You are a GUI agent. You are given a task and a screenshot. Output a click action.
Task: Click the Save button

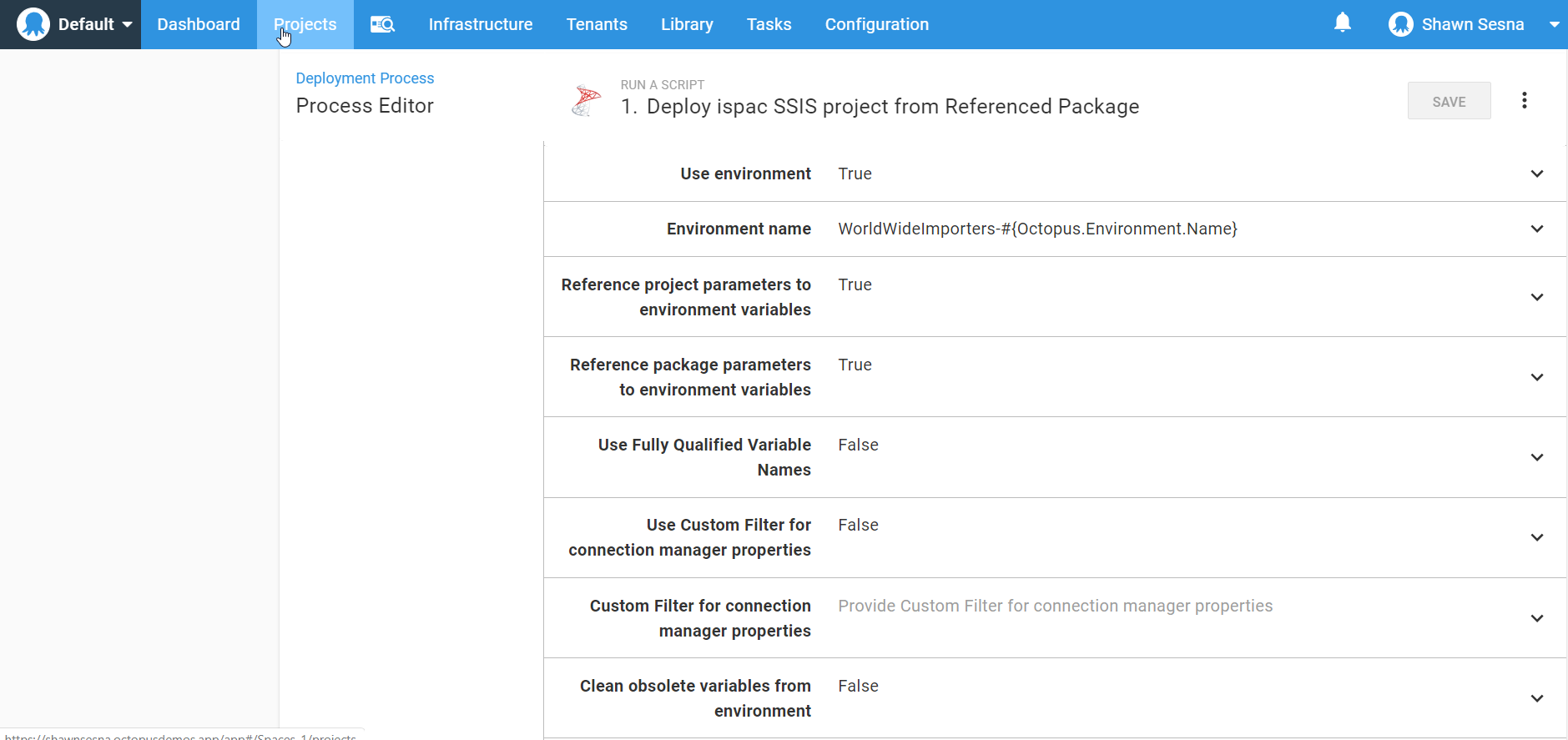[1449, 101]
